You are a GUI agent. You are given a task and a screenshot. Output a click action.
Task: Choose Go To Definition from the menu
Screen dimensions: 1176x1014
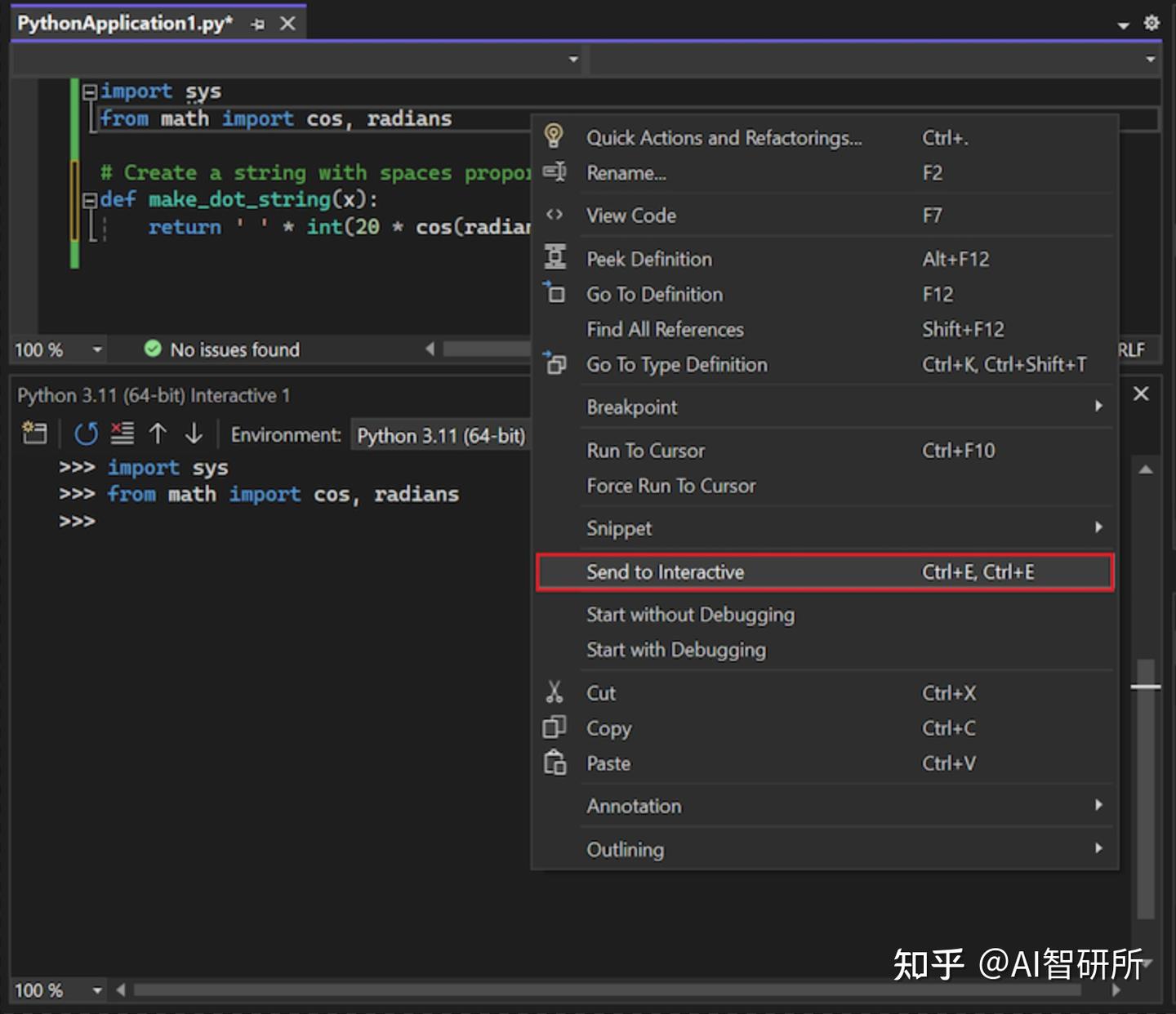click(x=654, y=294)
